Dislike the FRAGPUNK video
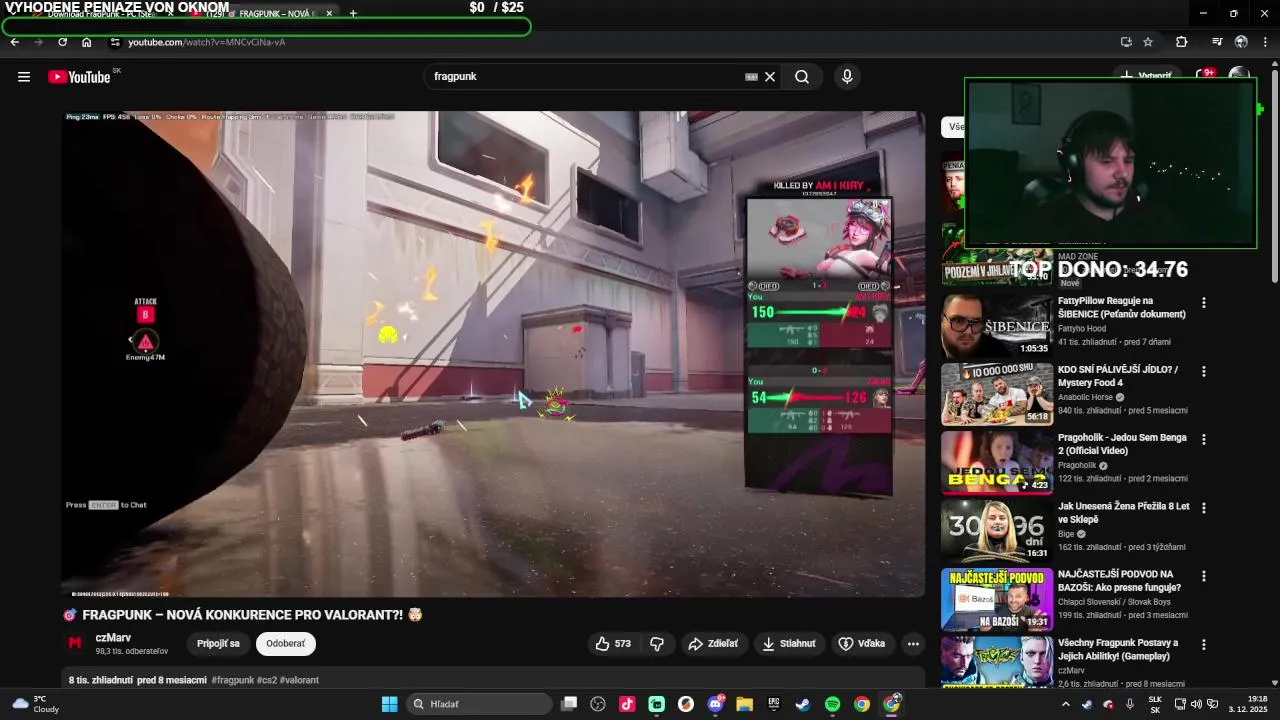Screen dimensions: 1280x720 (657, 644)
